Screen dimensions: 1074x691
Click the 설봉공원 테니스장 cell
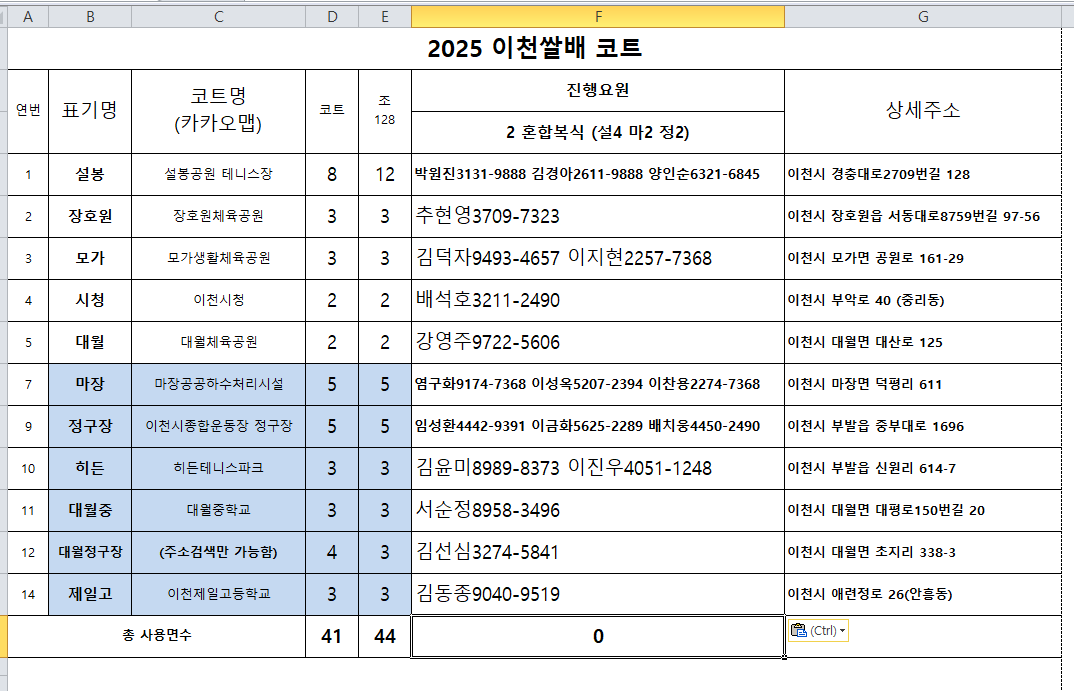pyautogui.click(x=218, y=174)
